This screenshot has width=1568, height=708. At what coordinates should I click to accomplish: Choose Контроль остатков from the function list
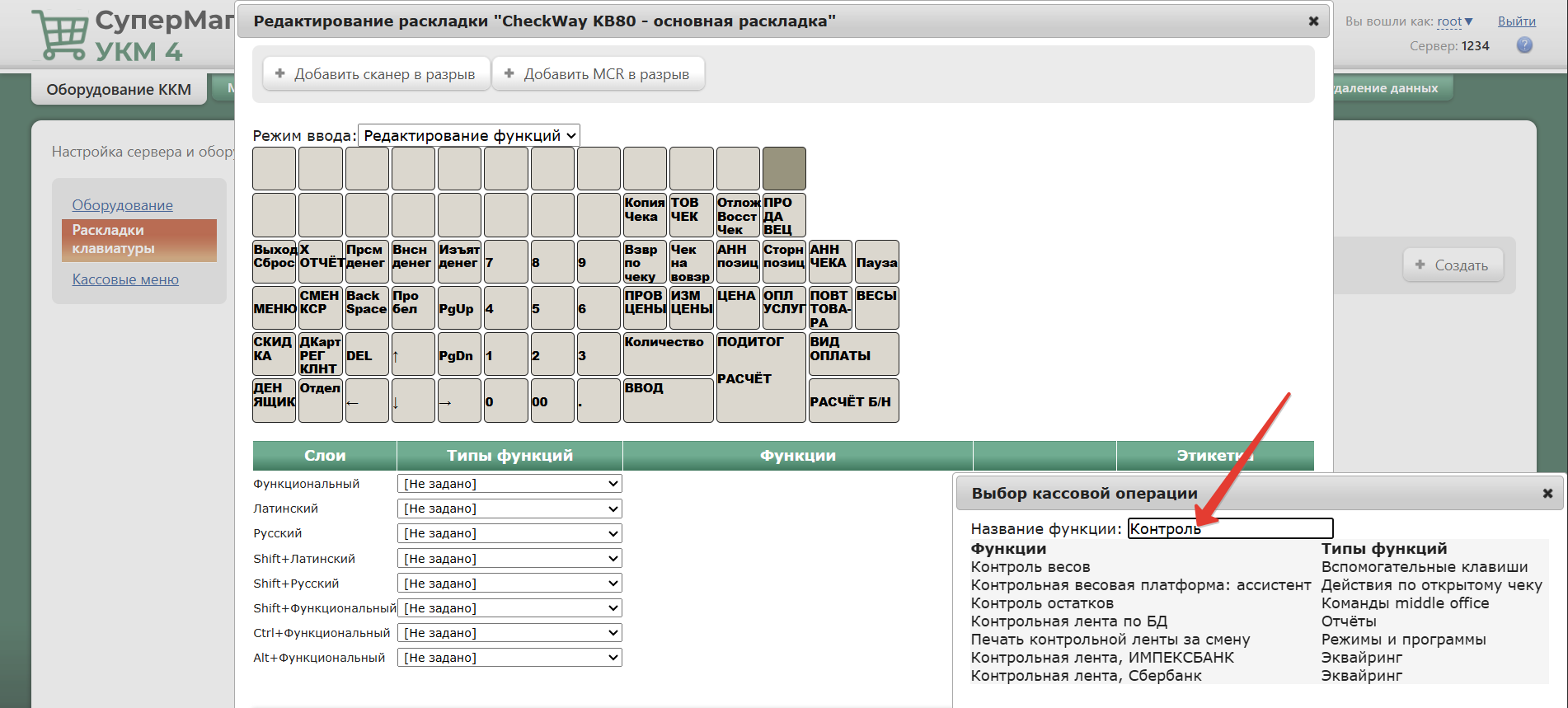tap(1042, 603)
